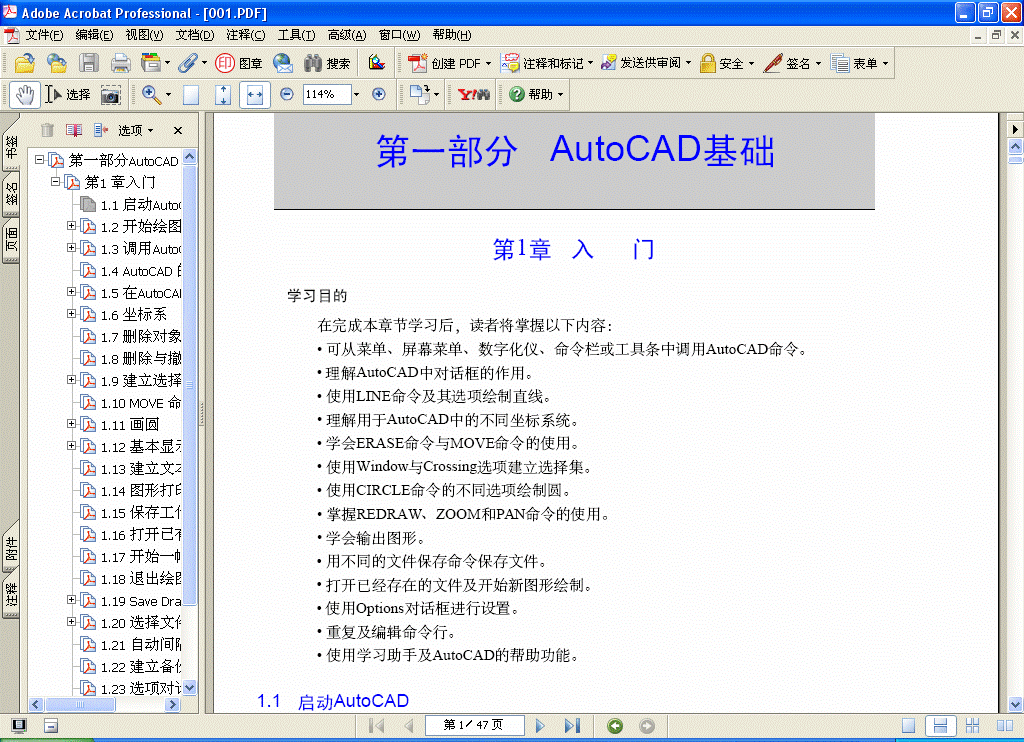Open the 文档 menu
Viewport: 1024px width, 742px height.
[x=194, y=35]
